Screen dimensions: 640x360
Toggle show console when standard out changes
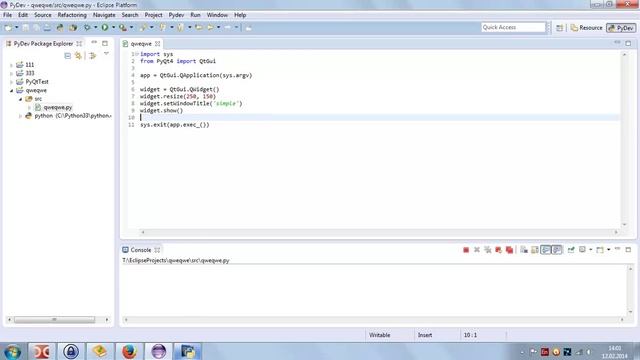[546, 250]
